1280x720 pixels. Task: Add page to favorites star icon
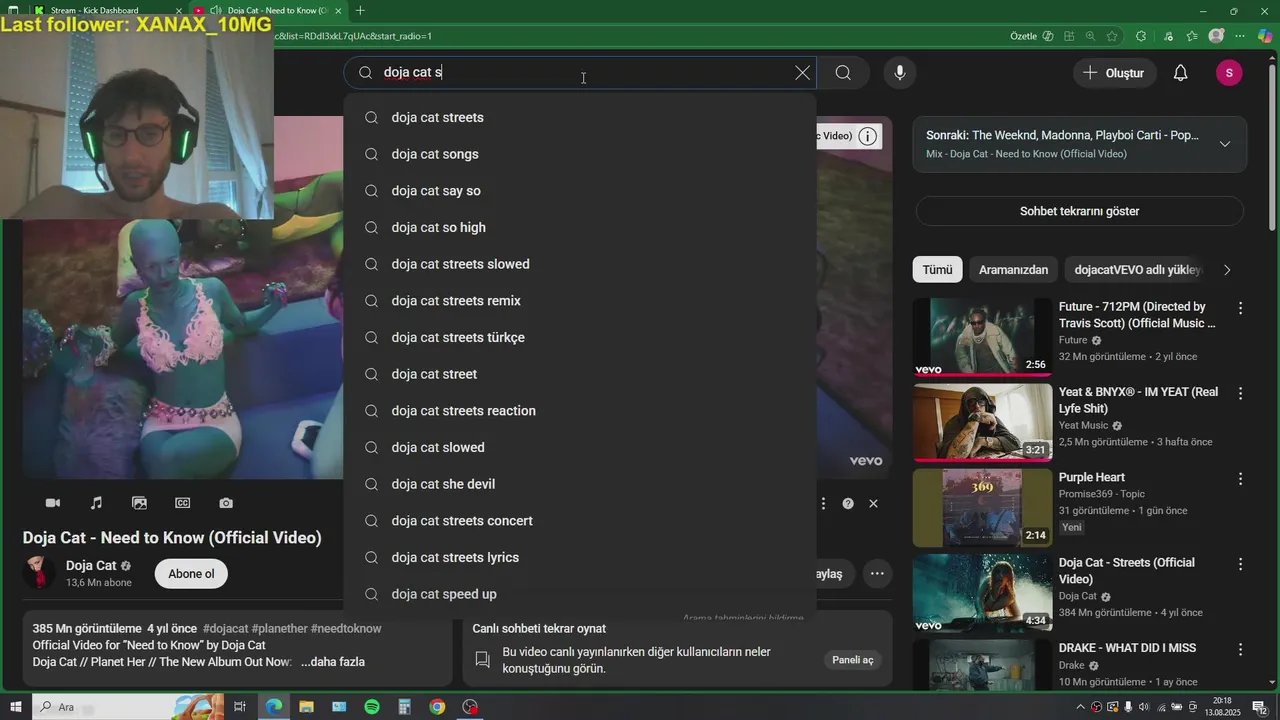pyautogui.click(x=1112, y=36)
